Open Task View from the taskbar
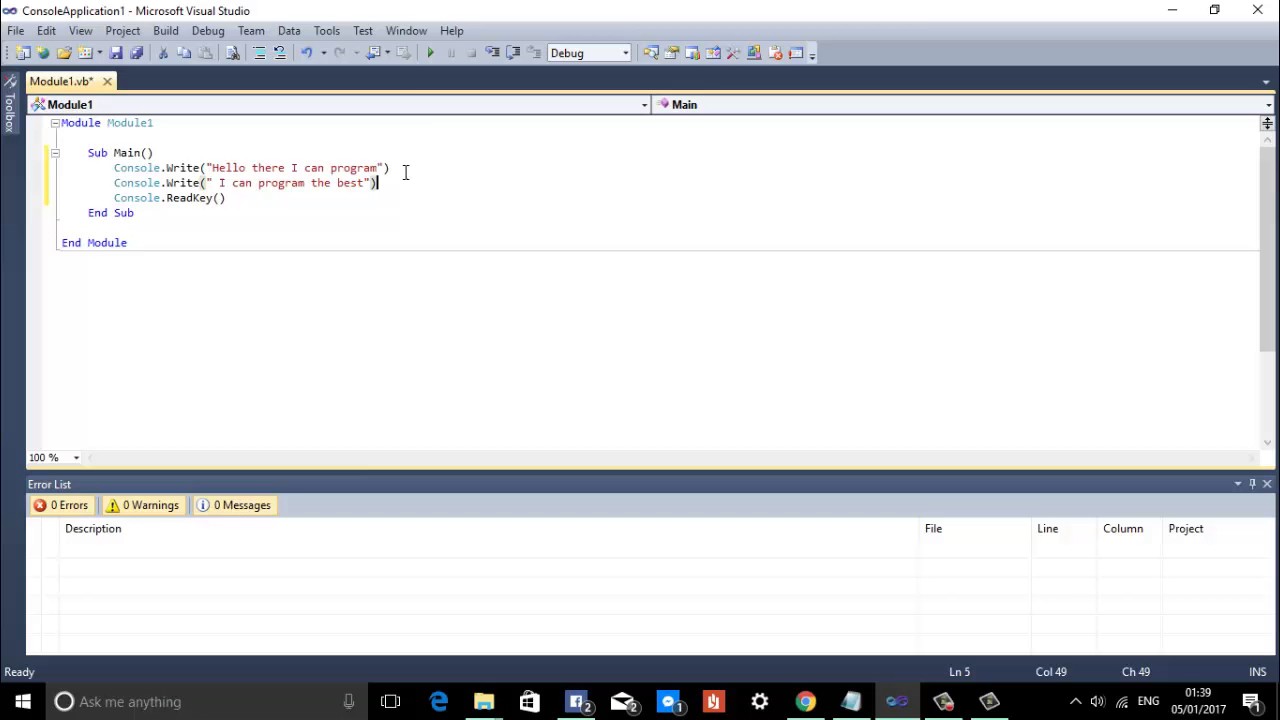Image resolution: width=1280 pixels, height=720 pixels. (391, 701)
